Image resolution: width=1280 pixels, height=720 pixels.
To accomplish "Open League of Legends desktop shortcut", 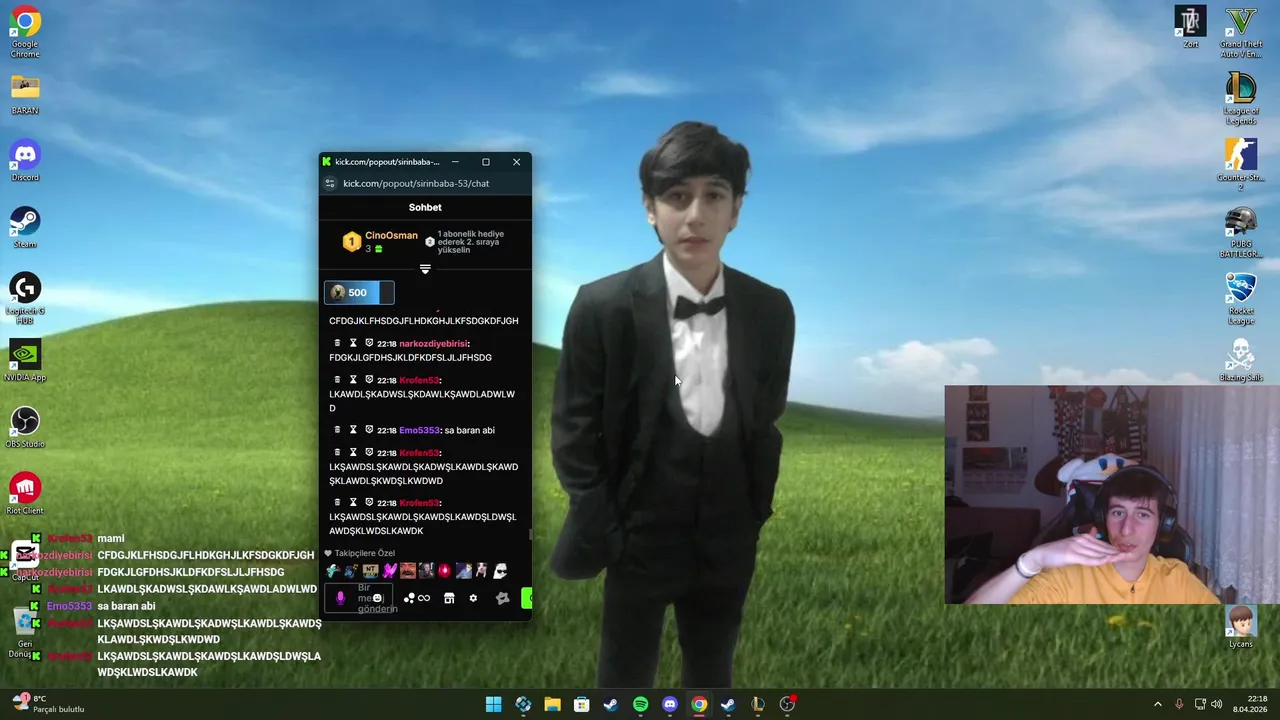I will (1241, 98).
